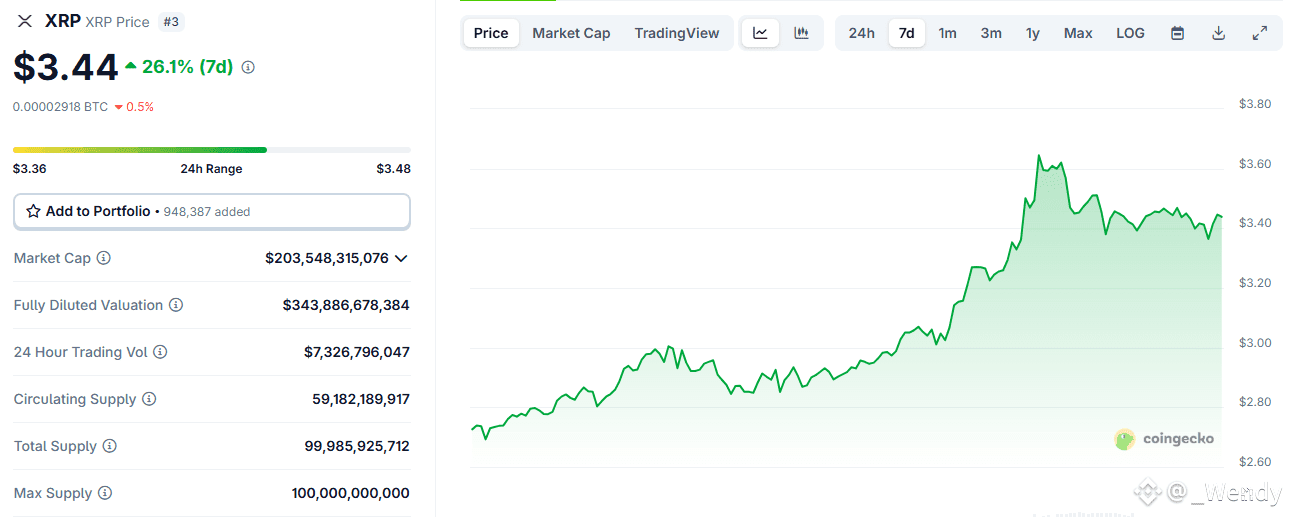
Task: Open Market Cap info icon
Action: pyautogui.click(x=104, y=258)
